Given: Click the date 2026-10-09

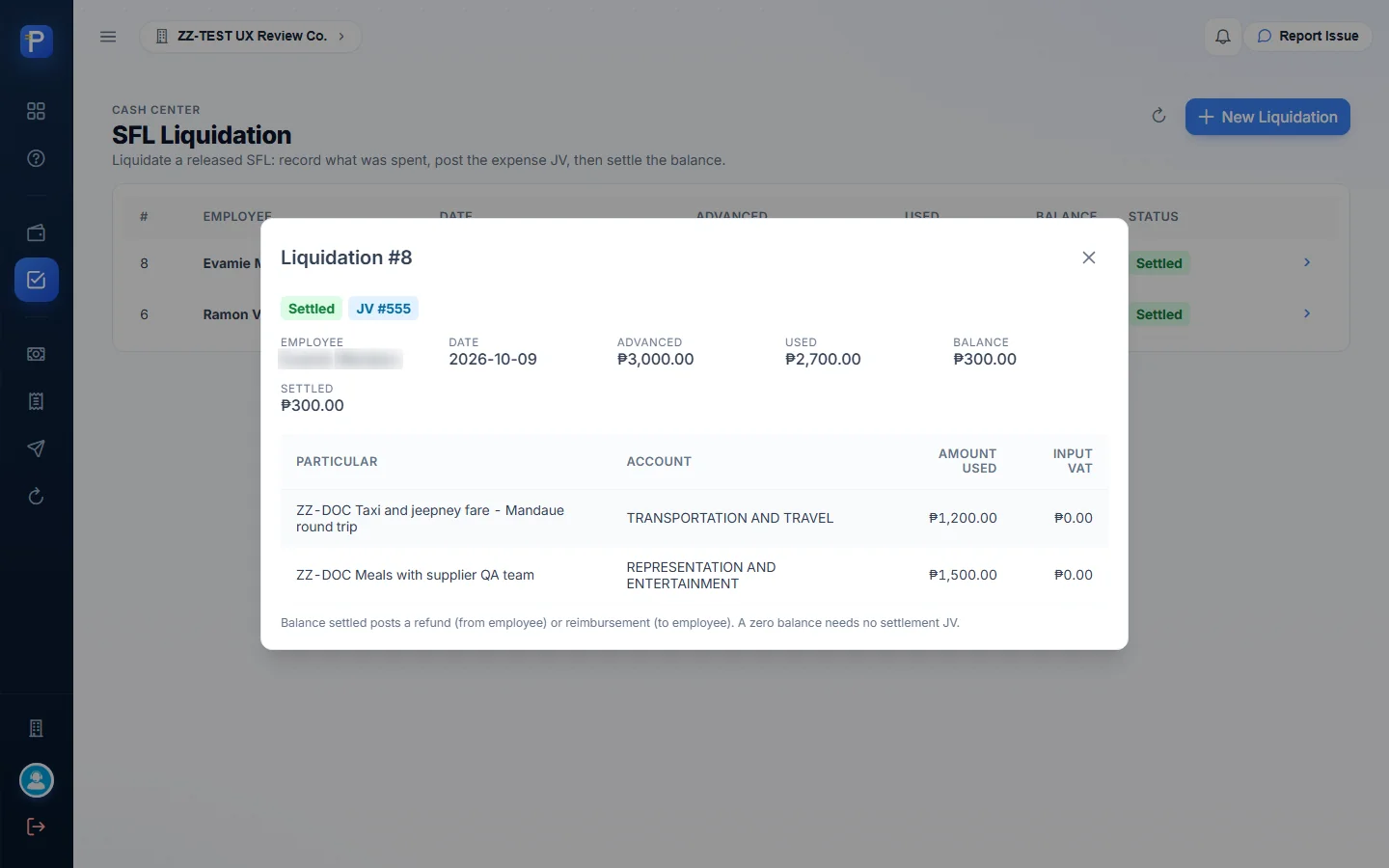Looking at the screenshot, I should 493,359.
